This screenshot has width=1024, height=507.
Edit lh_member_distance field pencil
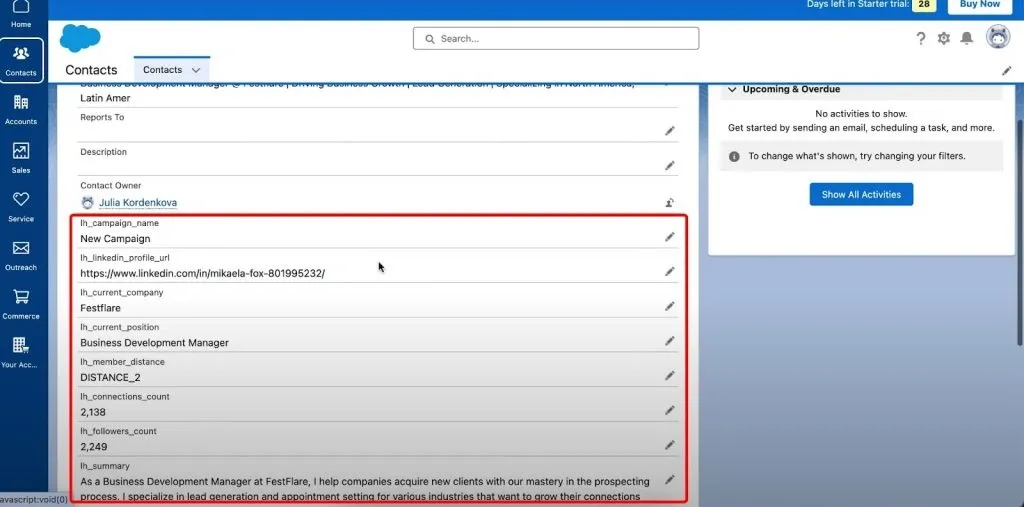point(669,375)
